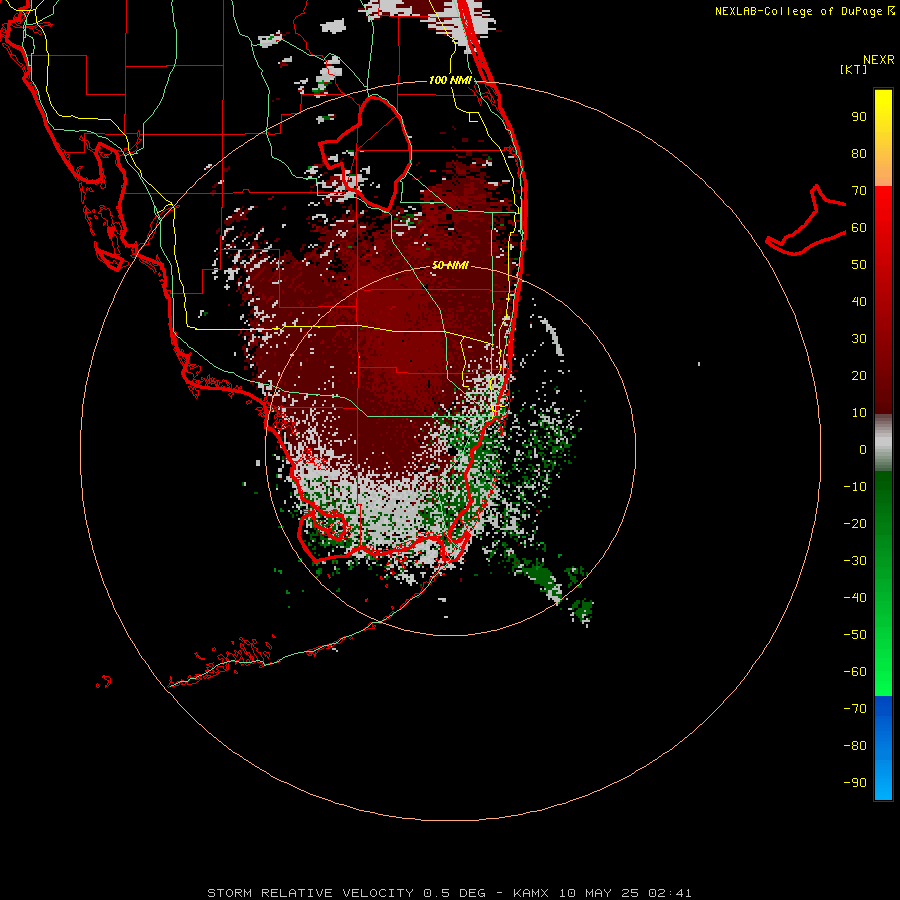Click the 10 value on the velocity scale
Screen dimensions: 900x900
tap(859, 413)
